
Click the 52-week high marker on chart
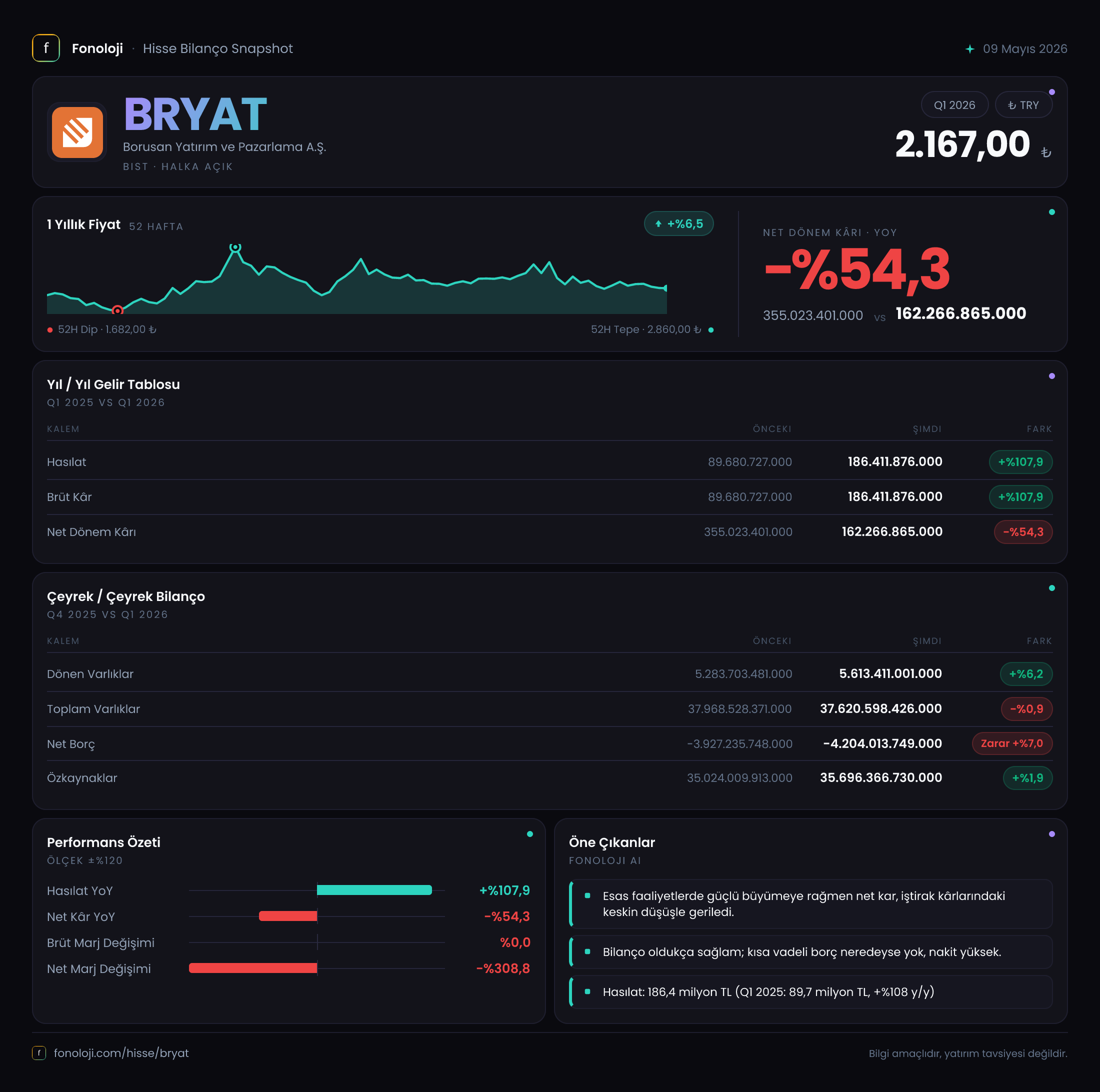[235, 247]
